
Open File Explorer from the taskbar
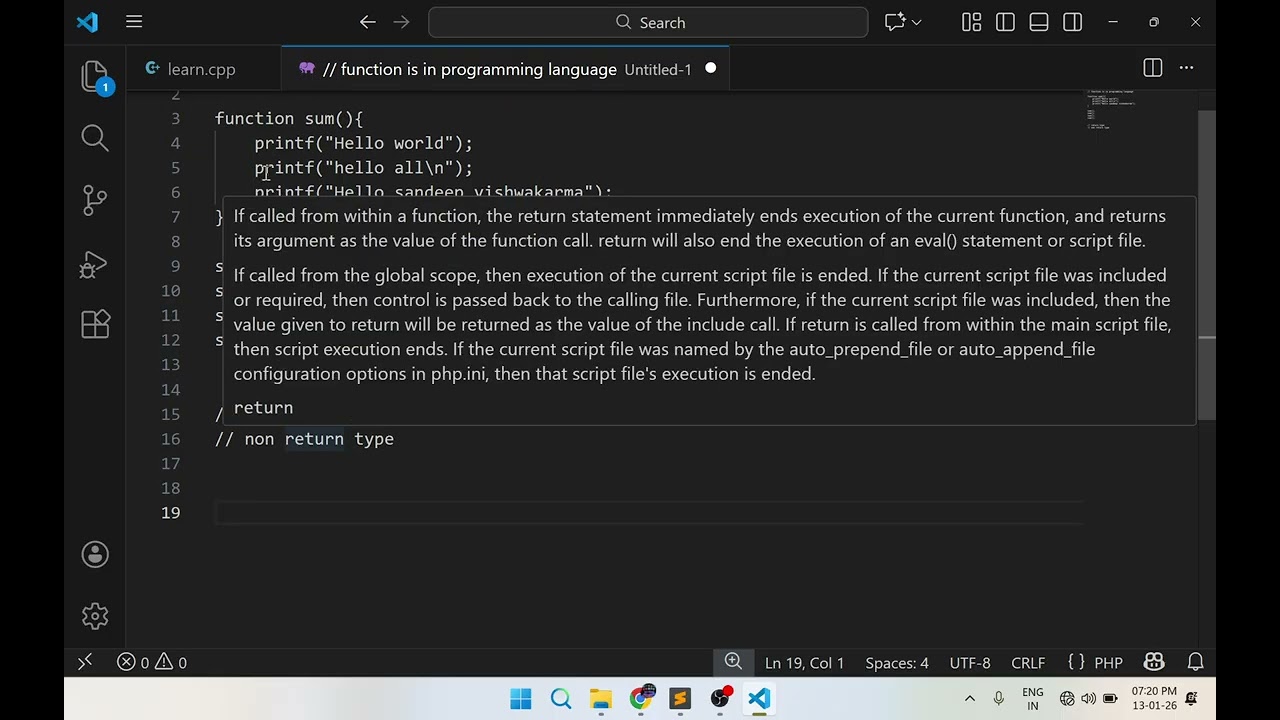(x=600, y=699)
